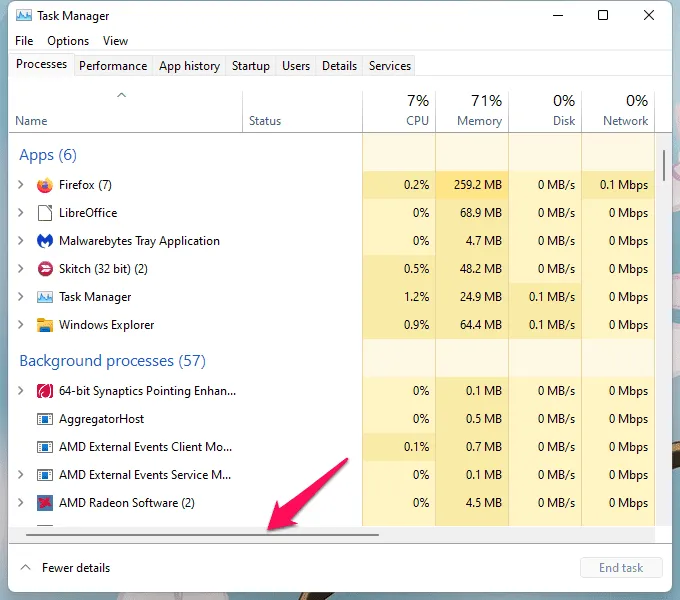Expand the Malwarebytes Tray Application row

[x=20, y=241]
